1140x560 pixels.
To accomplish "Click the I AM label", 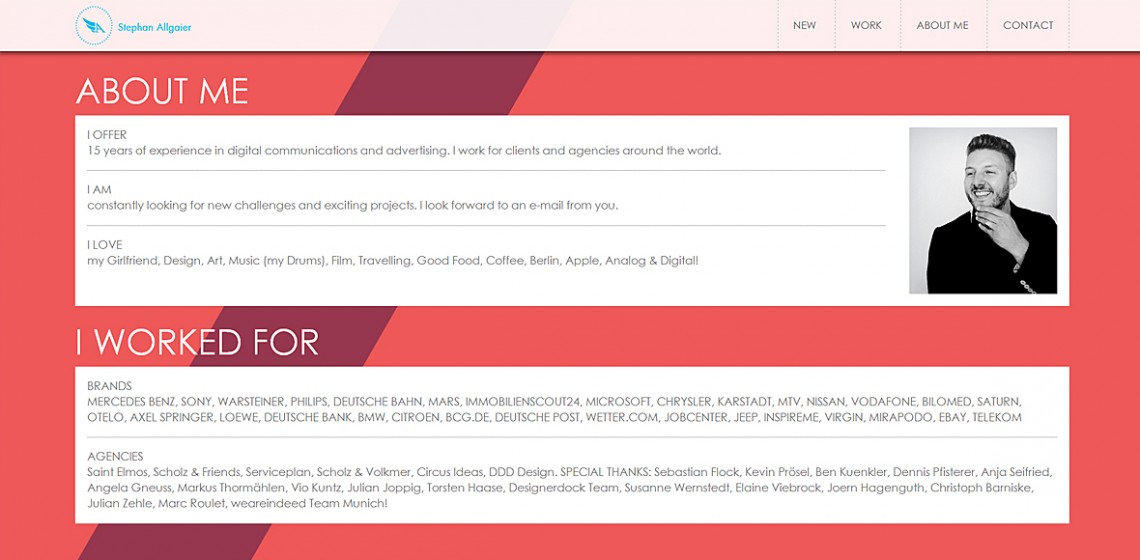I will [x=100, y=190].
